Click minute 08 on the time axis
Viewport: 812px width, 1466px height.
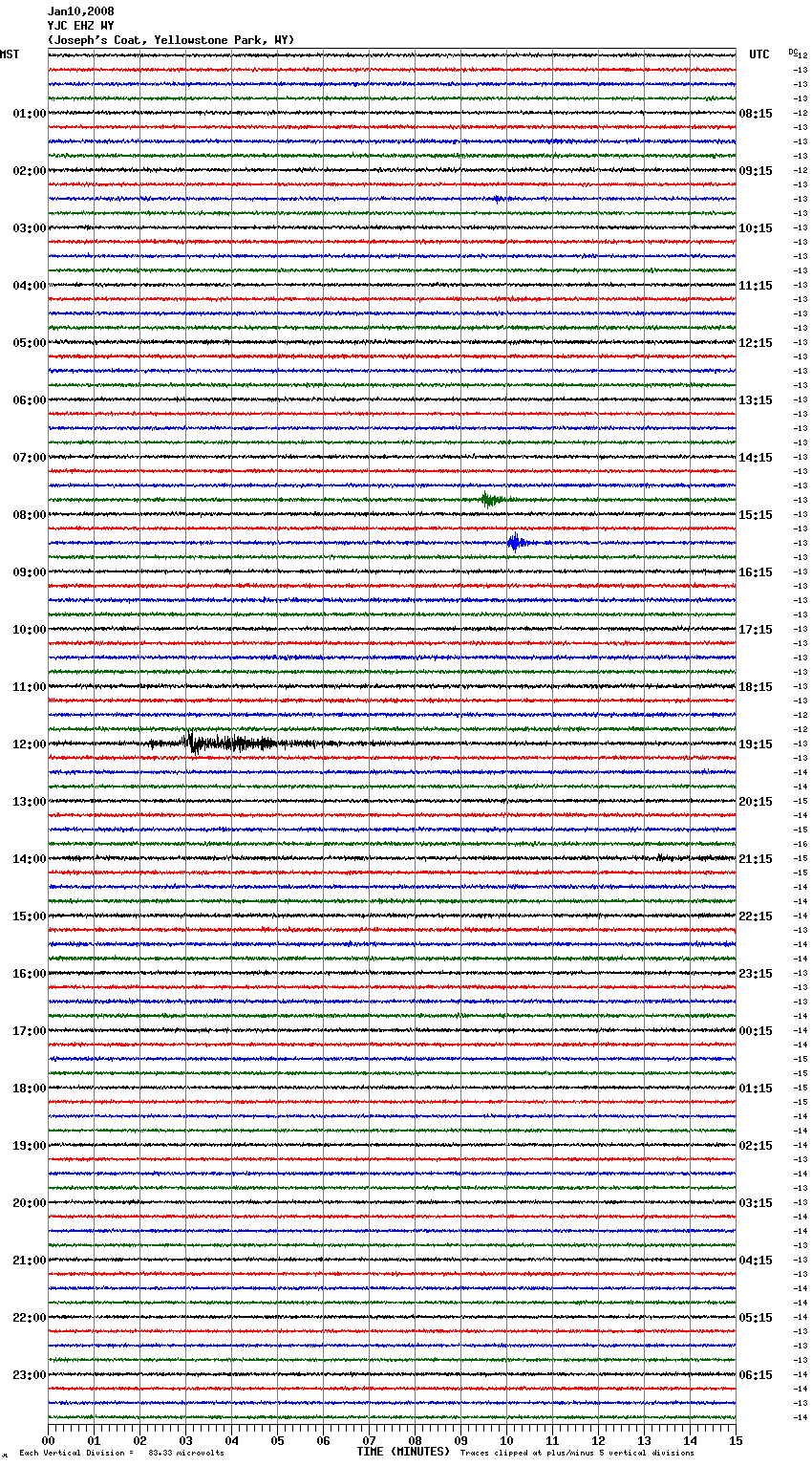(x=415, y=1440)
